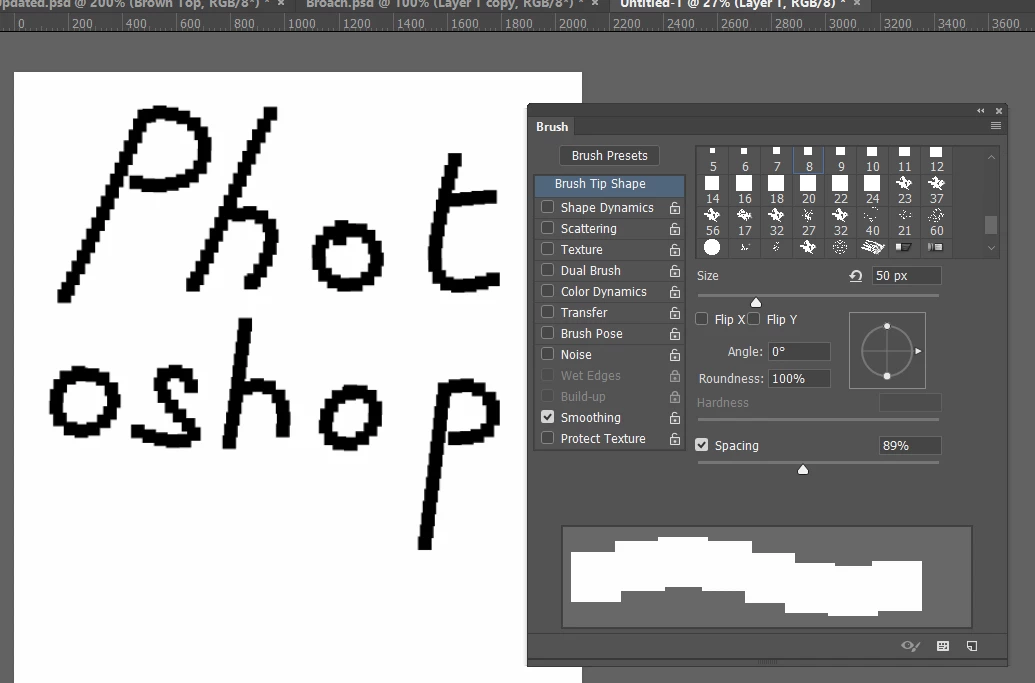The height and width of the screenshot is (683, 1035).
Task: Open the Brush panel flyout menu
Action: click(x=996, y=126)
